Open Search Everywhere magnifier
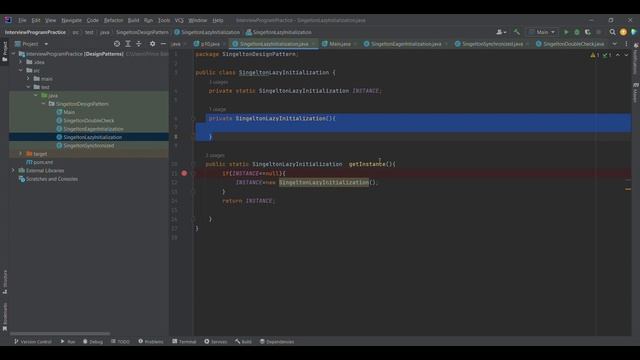640x360 pixels. [x=612, y=32]
